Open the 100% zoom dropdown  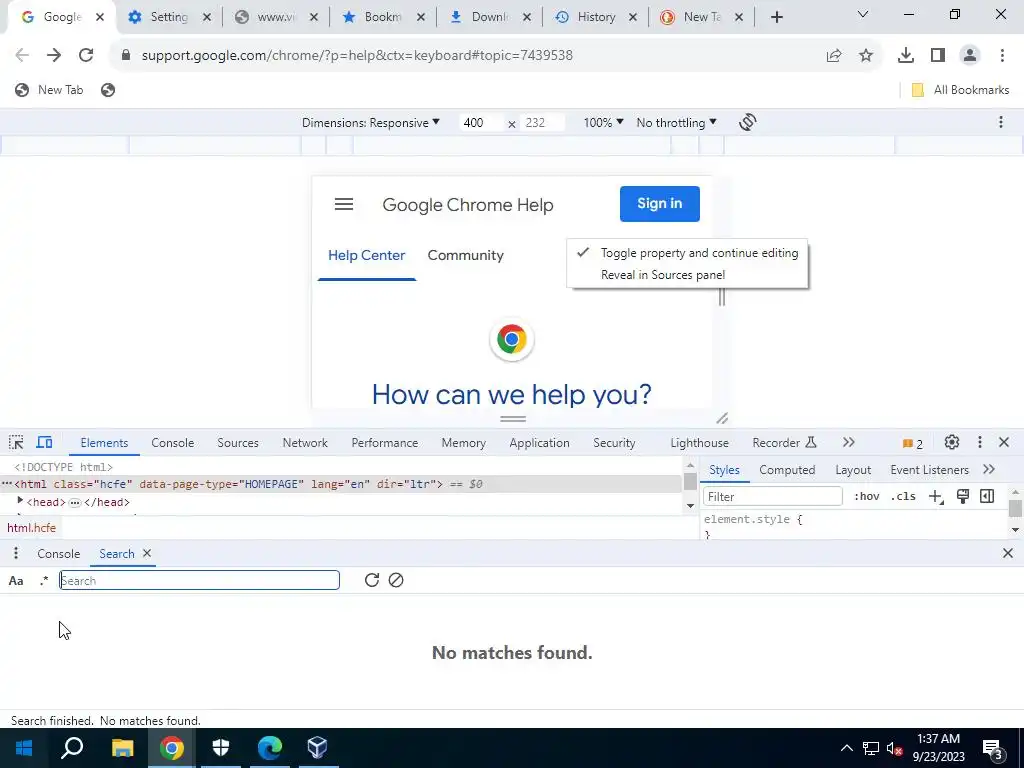coord(603,123)
